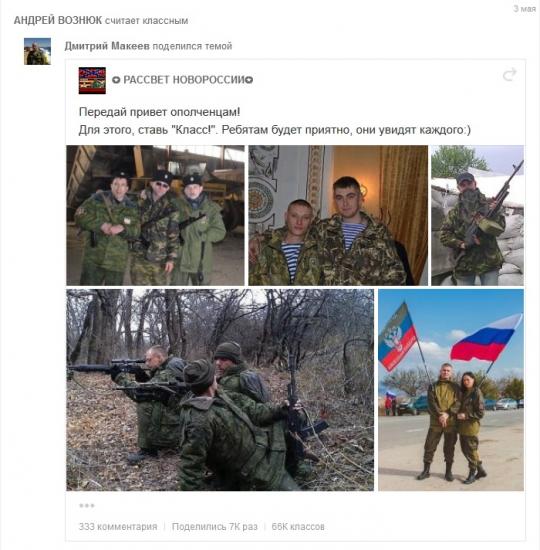
Task: Open РАССВЕТ НОВОРОССИИ group avatar icon
Action: pyautogui.click(x=92, y=80)
